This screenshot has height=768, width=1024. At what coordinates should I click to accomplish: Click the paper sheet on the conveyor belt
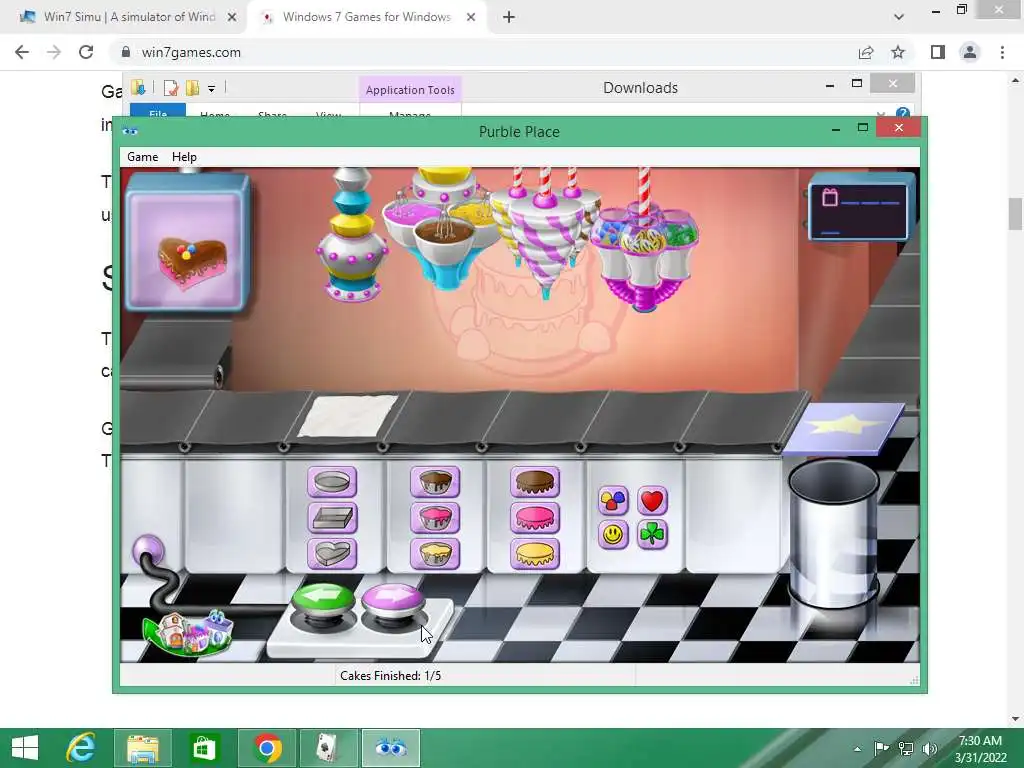click(x=348, y=415)
